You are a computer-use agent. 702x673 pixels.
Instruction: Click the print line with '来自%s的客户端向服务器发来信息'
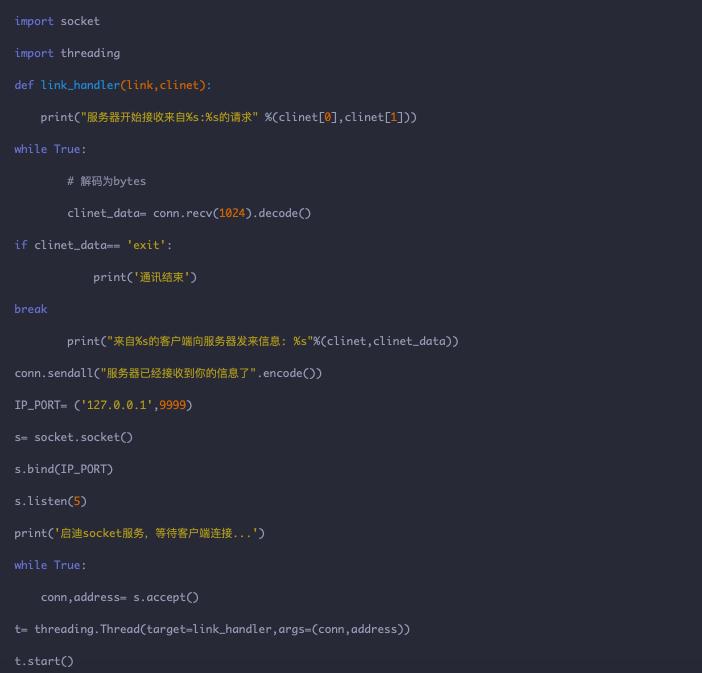pyautogui.click(x=263, y=341)
